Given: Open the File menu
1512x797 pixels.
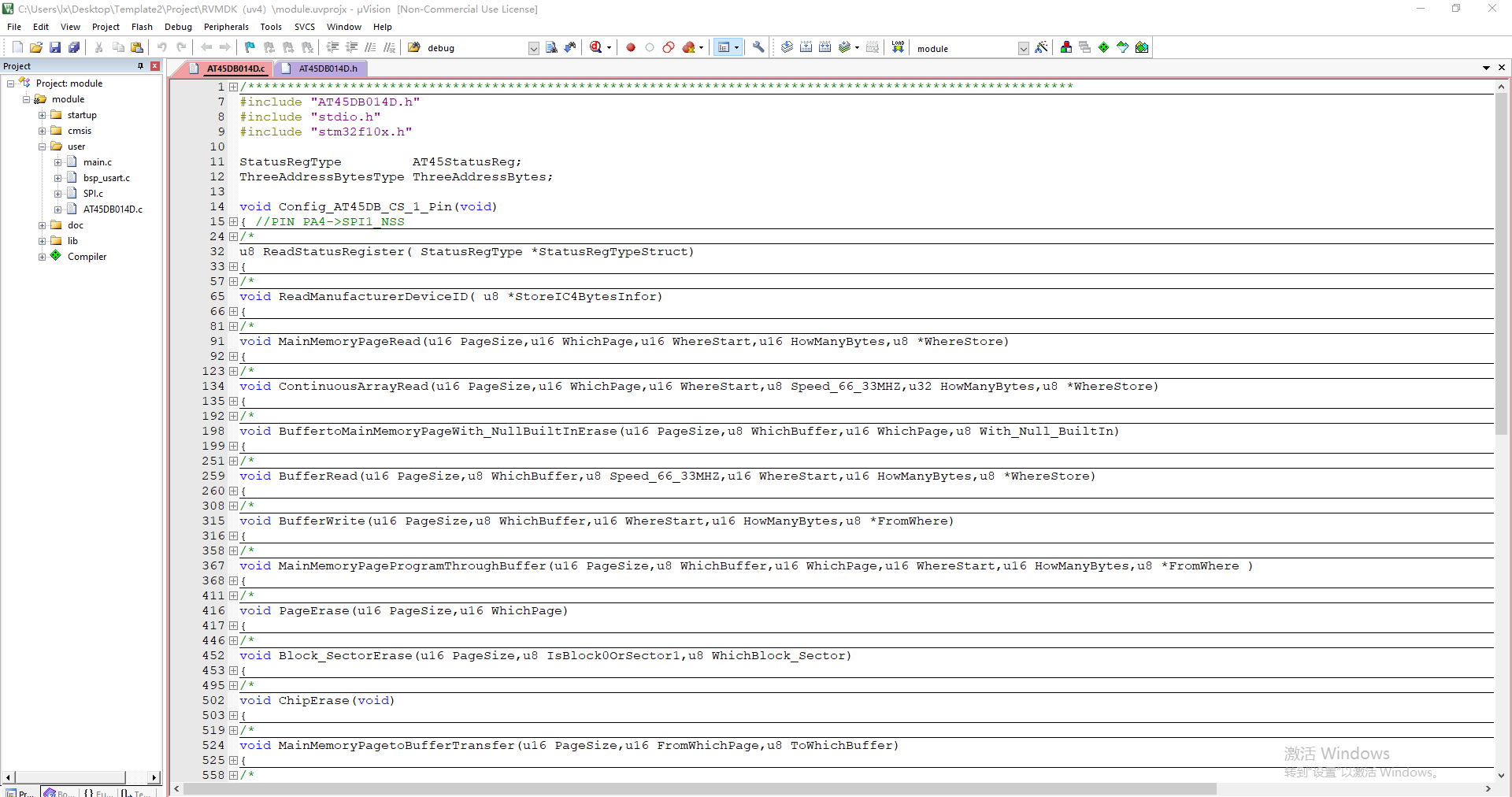Looking at the screenshot, I should [x=14, y=27].
